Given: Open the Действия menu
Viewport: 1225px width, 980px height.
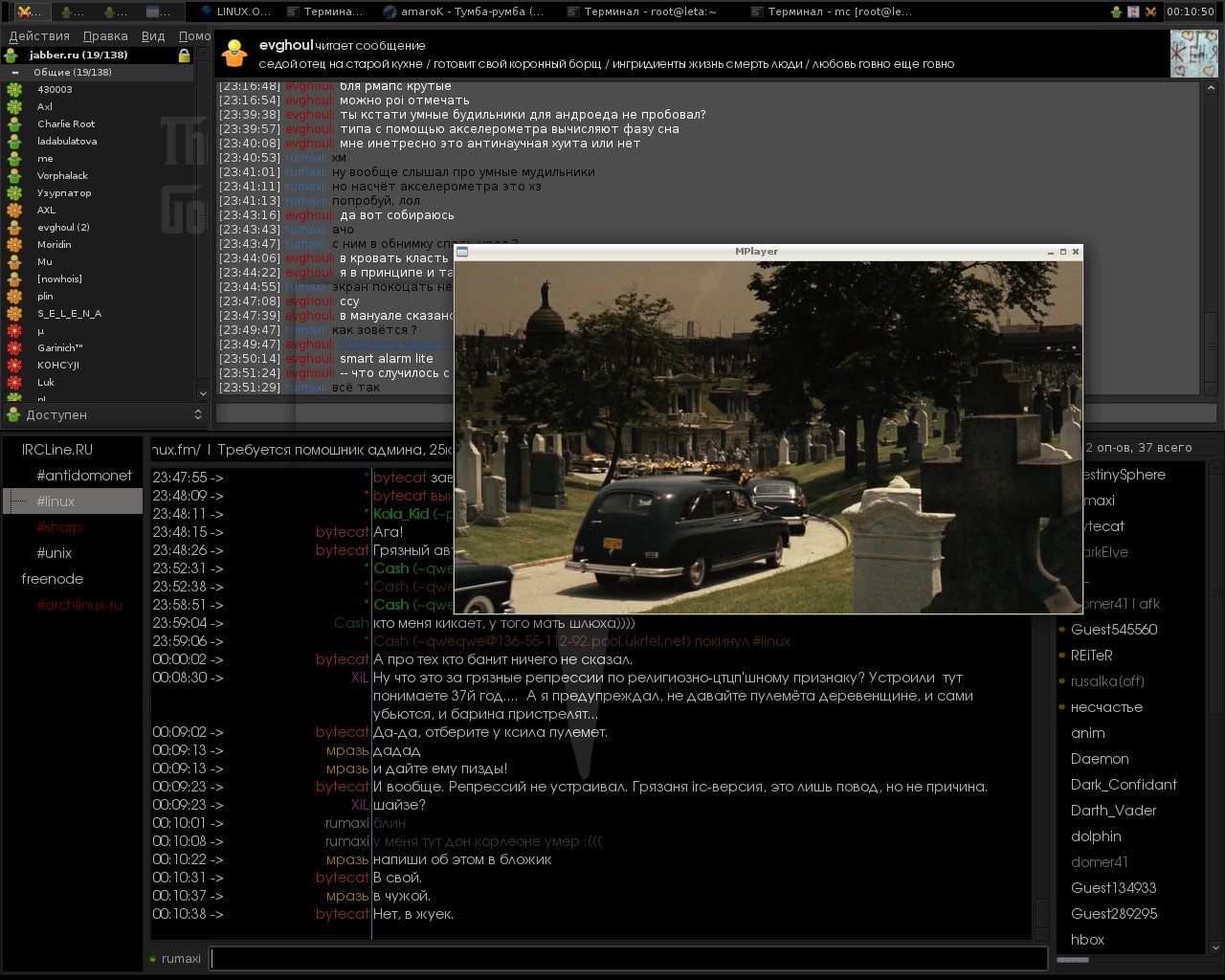Looking at the screenshot, I should pos(39,35).
